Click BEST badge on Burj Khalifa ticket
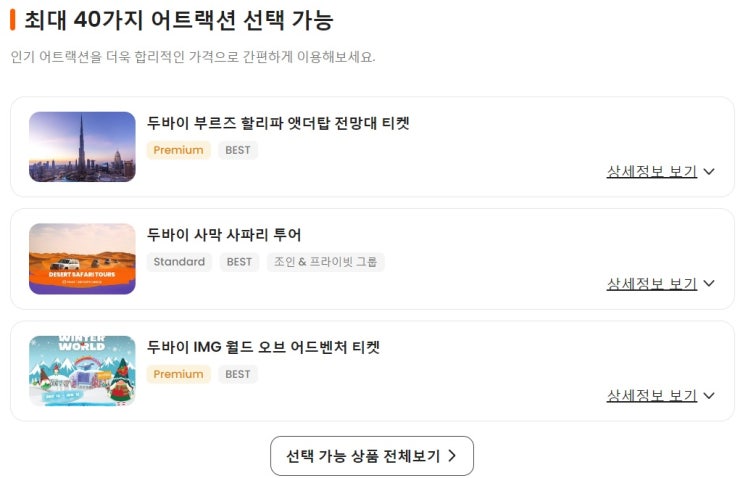 [238, 150]
